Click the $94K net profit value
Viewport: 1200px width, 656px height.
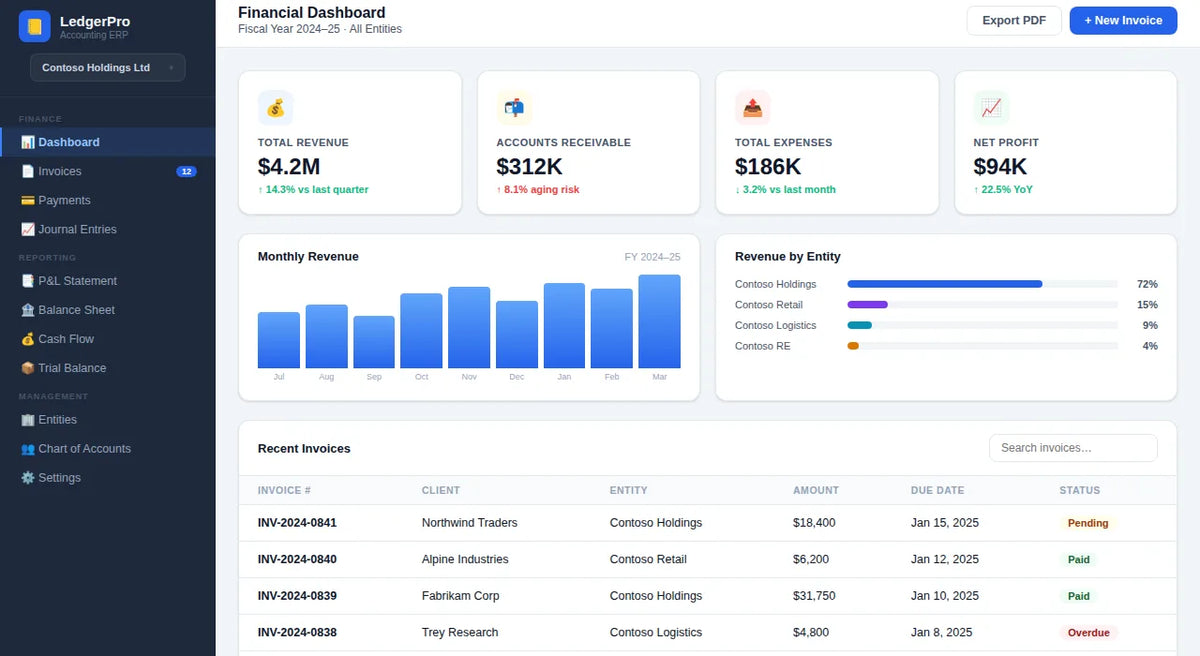coord(1000,167)
